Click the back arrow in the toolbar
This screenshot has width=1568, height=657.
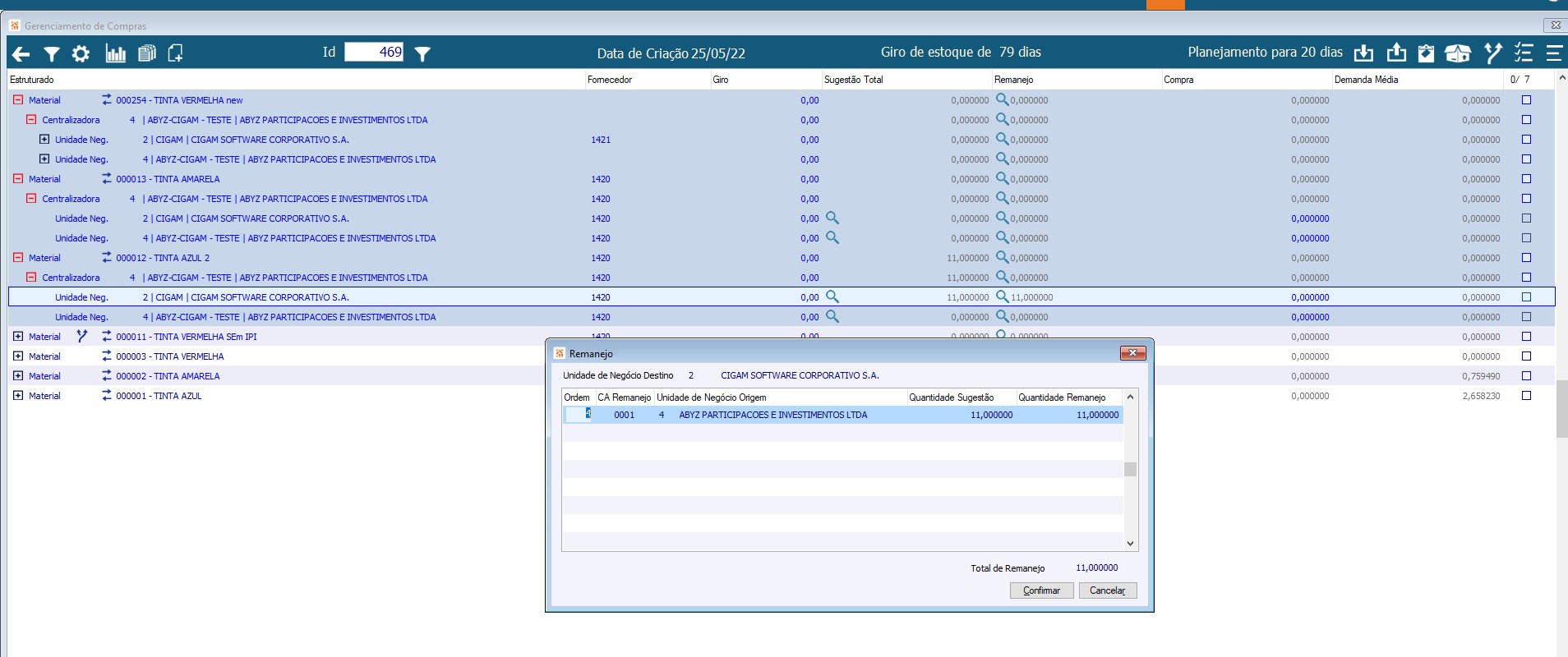click(21, 54)
